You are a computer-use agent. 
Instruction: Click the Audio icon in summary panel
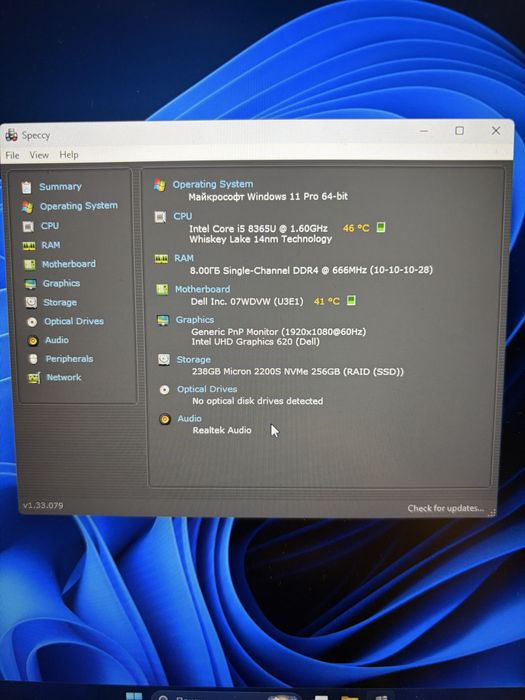click(165, 419)
